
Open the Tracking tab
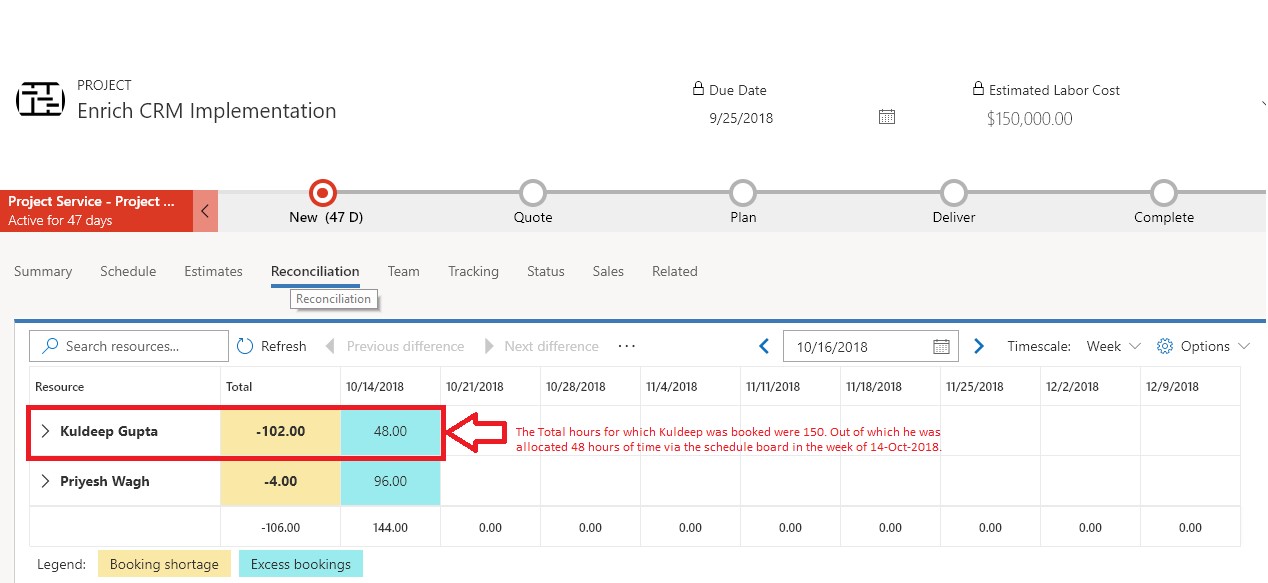pos(473,271)
